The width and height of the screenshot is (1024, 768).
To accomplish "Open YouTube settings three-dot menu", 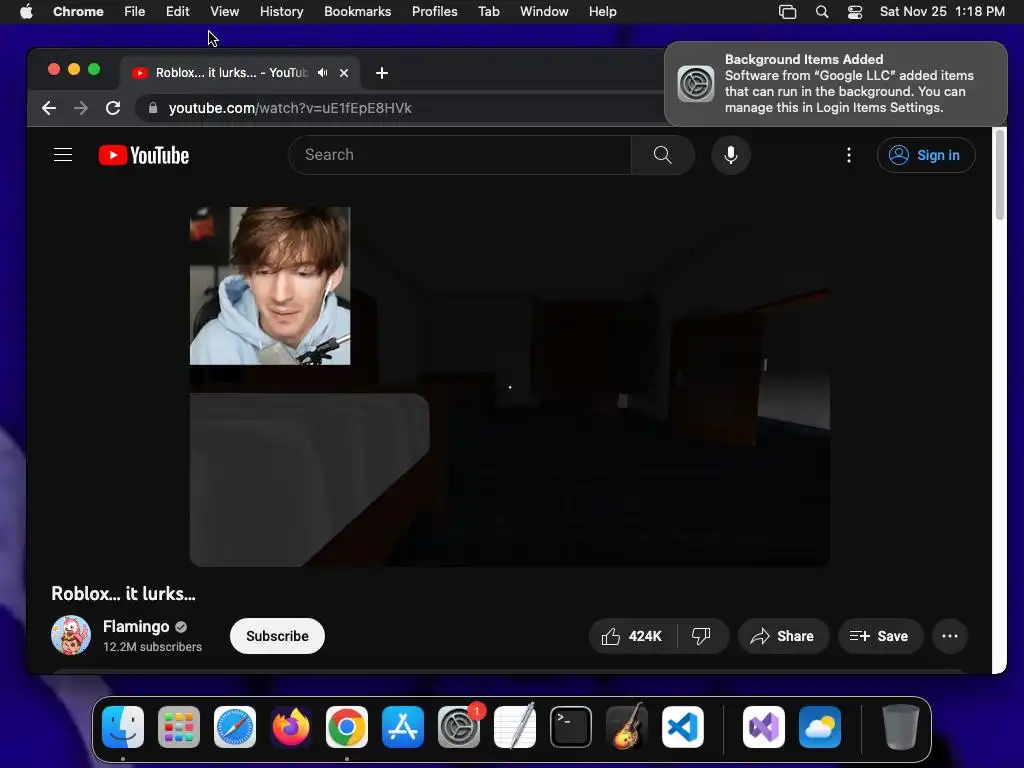I will click(848, 155).
